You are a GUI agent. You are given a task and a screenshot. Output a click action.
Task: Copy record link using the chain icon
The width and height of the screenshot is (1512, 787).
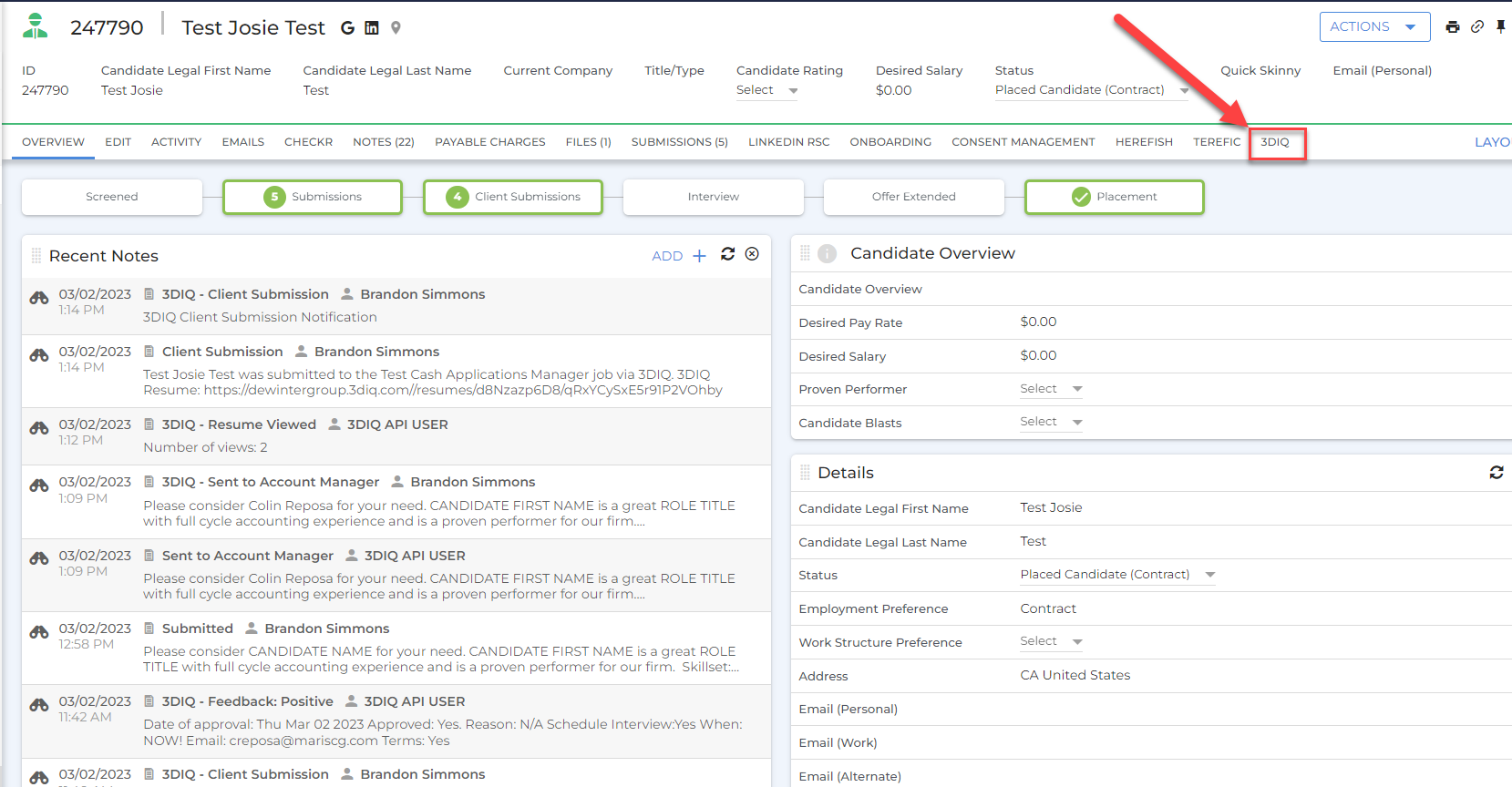coord(1477,26)
